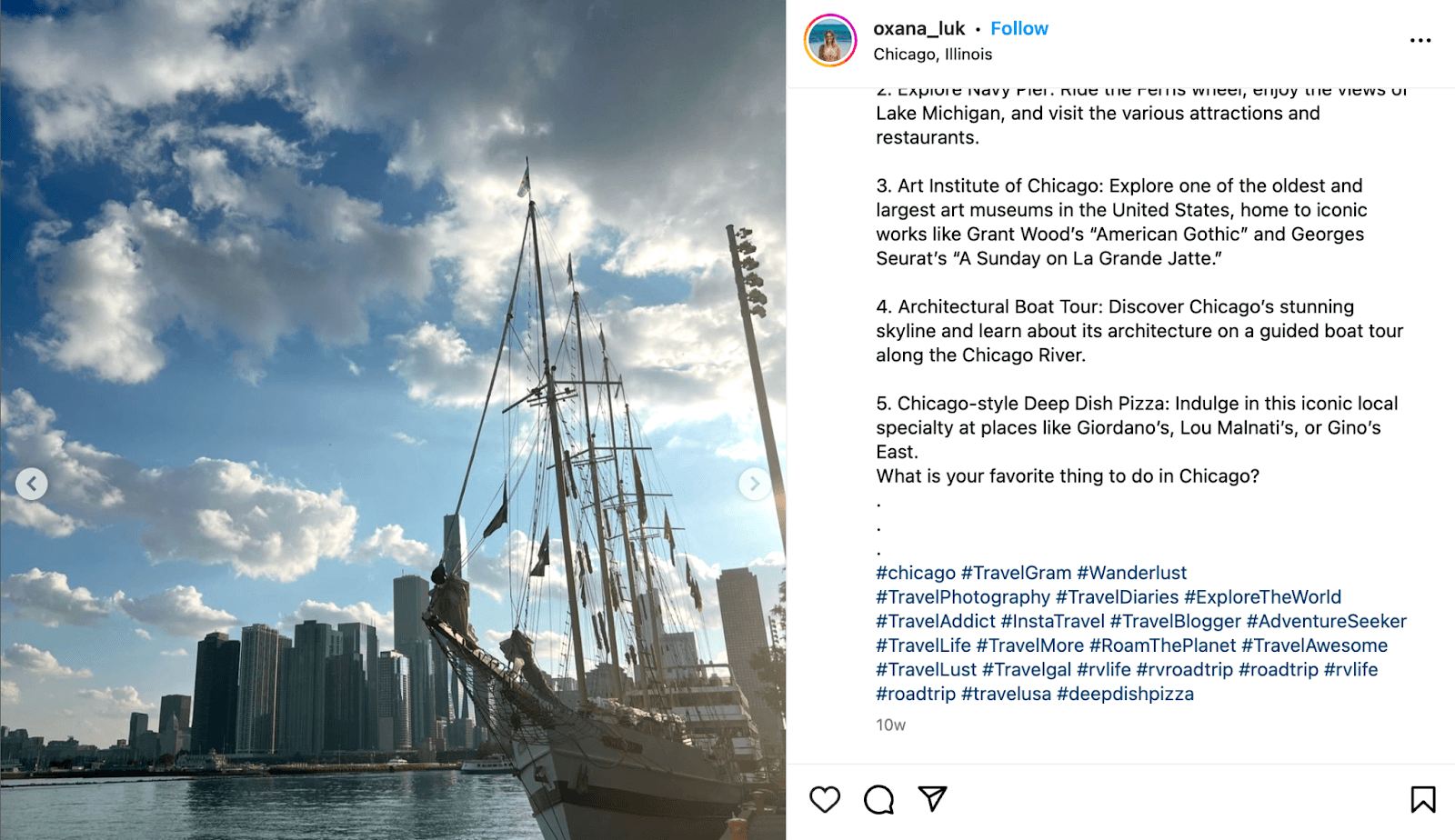
Task: Open comments via speech bubble icon
Action: pyautogui.click(x=878, y=799)
